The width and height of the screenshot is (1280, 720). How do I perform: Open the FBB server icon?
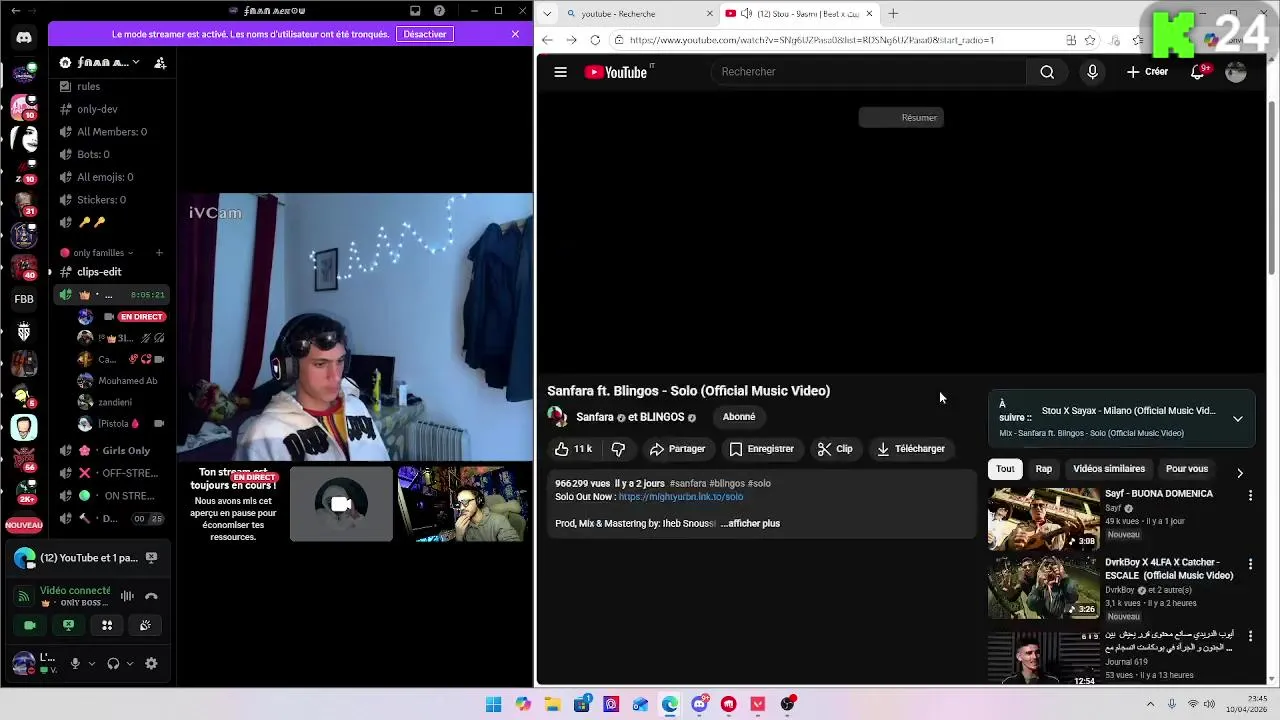coord(24,299)
